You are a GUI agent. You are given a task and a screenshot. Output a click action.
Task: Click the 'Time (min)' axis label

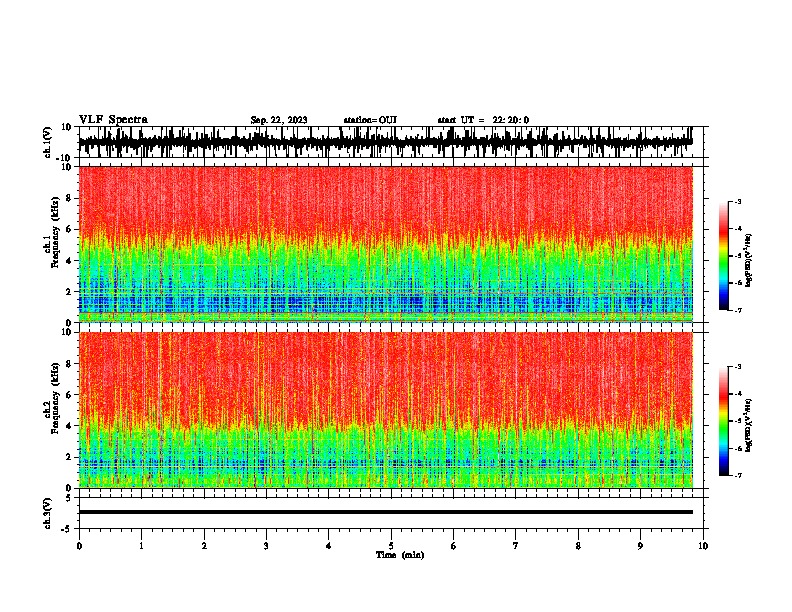[400, 555]
